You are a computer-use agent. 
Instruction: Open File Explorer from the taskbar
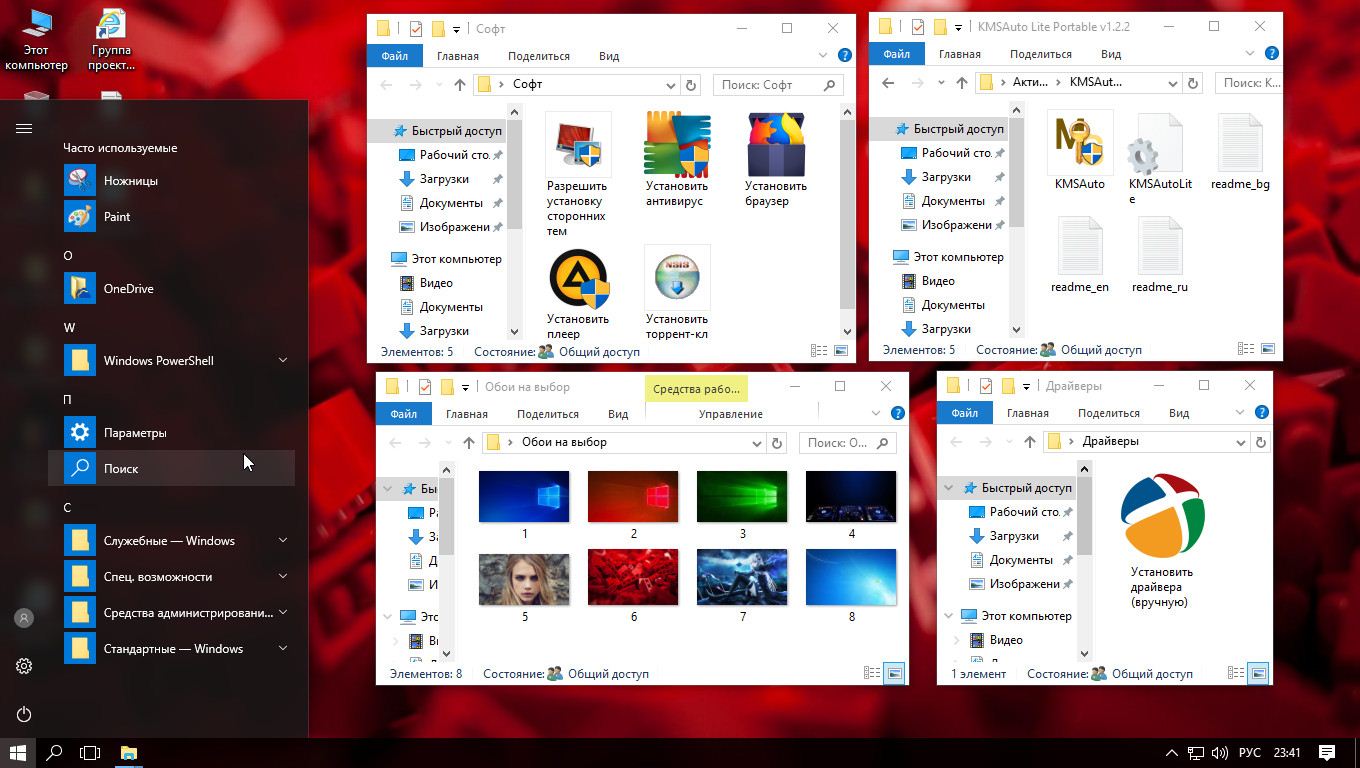(x=128, y=752)
